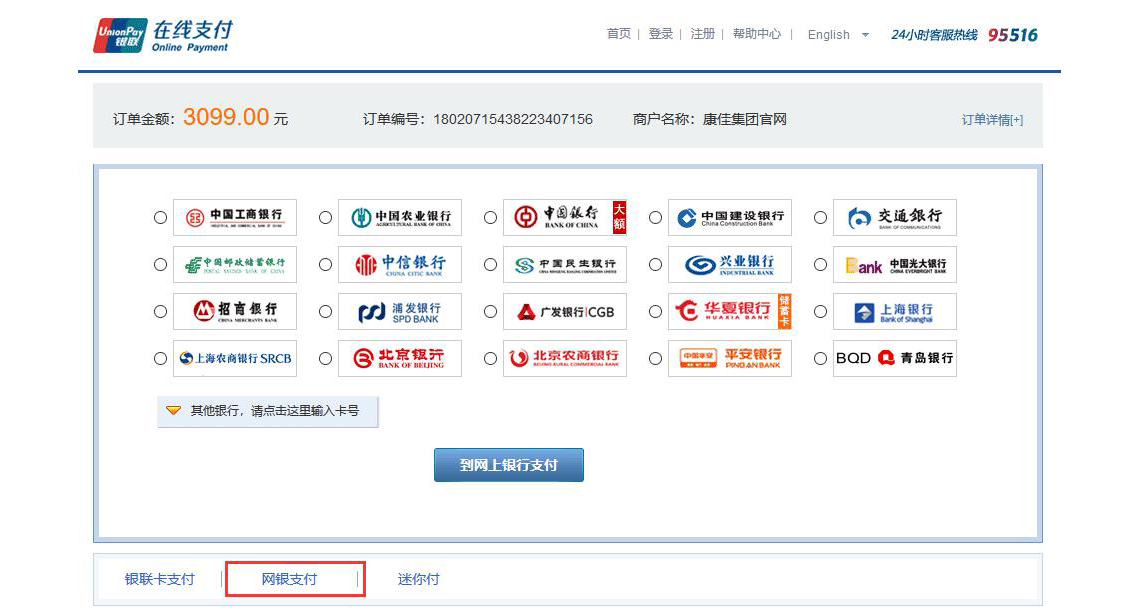Select the Industrial Bank 兴业银行 logo
Viewport: 1140px width, 611px height.
pos(730,265)
